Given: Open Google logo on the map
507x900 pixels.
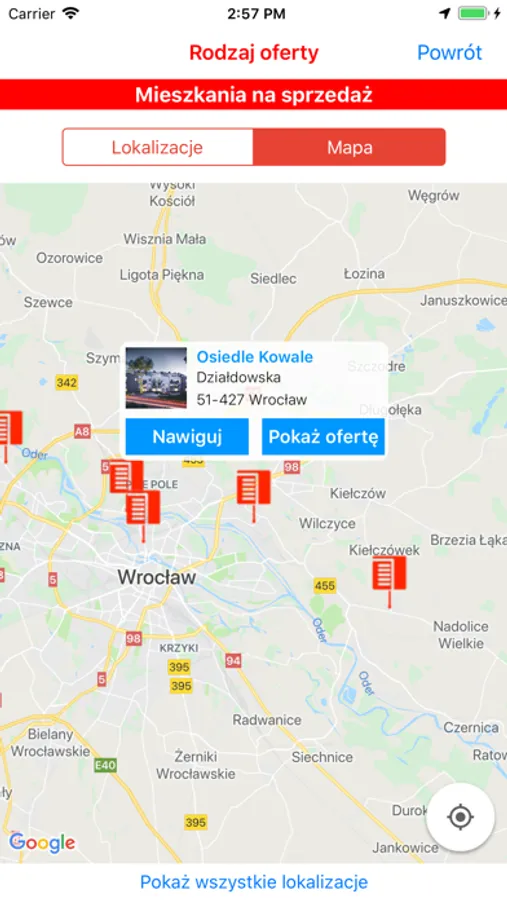Looking at the screenshot, I should [x=42, y=842].
